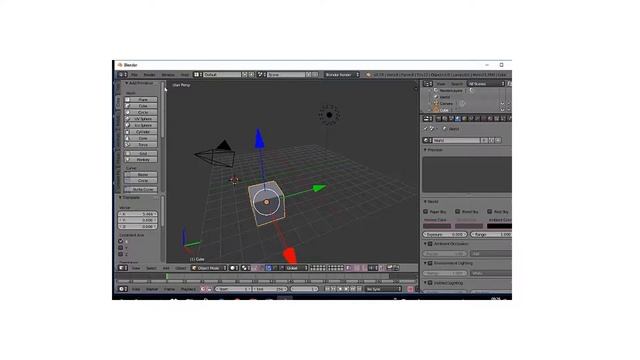Toggle the Constraint Axis Y checkbox
Viewport: 640px width, 360px height.
point(121,248)
